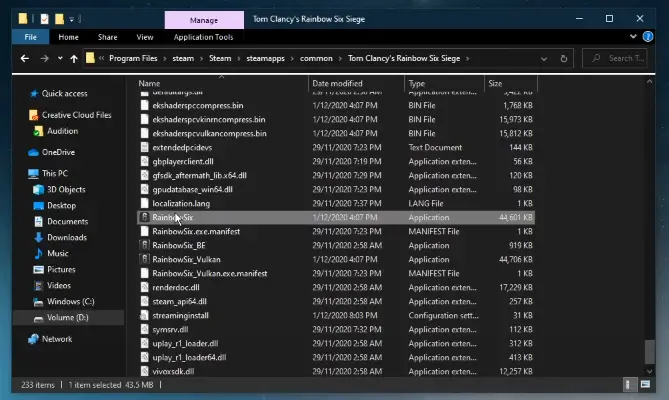Image resolution: width=669 pixels, height=400 pixels.
Task: Select the Manage contextual tab
Action: (x=204, y=20)
